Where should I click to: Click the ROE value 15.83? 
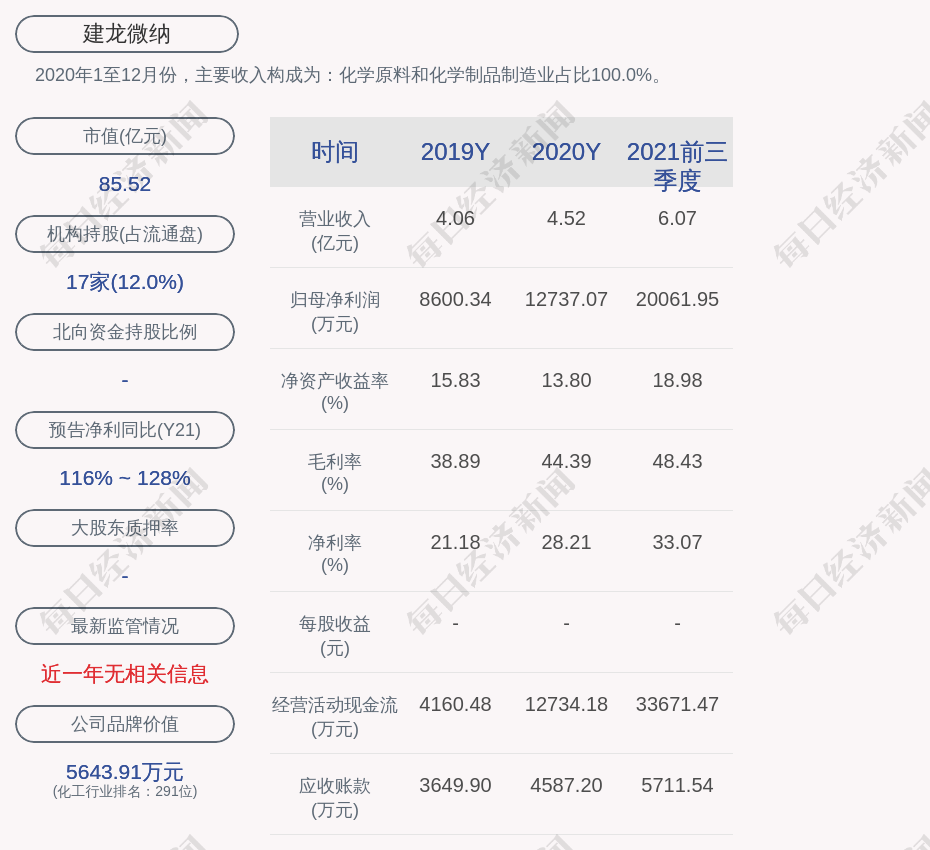[x=456, y=380]
